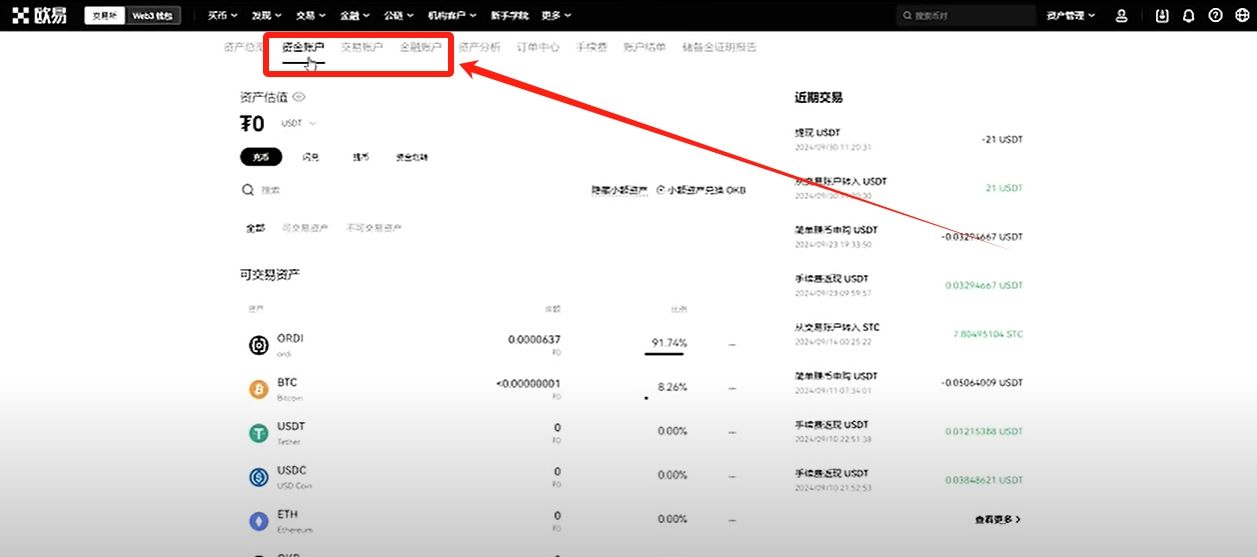
Task: Click the OKX 欧易 logo
Action: pos(42,15)
